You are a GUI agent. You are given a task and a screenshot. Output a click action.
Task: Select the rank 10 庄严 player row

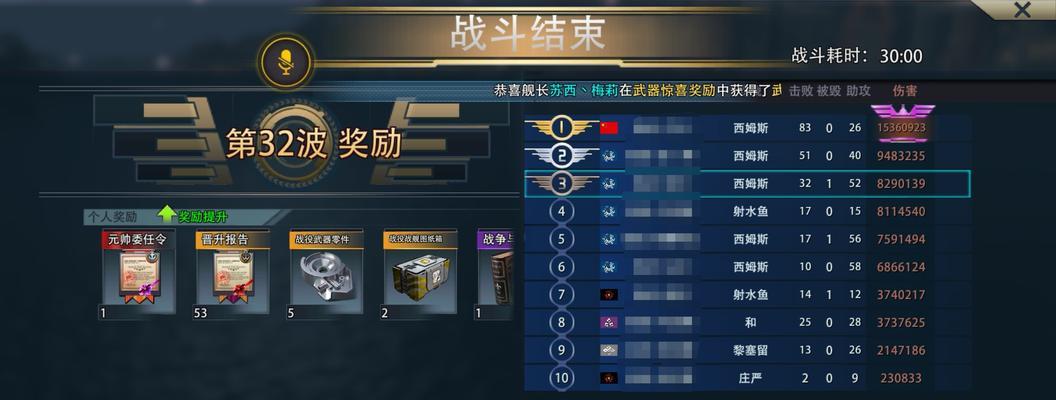748,378
